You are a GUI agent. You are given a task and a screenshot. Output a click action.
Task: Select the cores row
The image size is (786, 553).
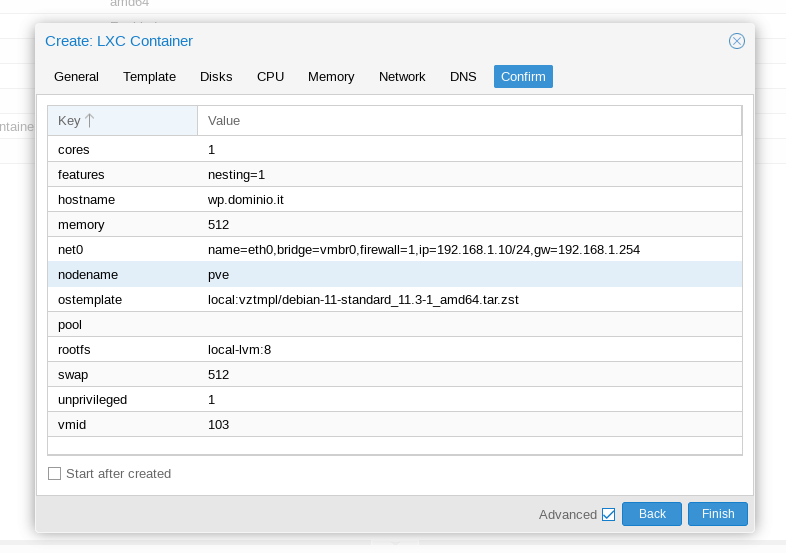click(x=395, y=149)
